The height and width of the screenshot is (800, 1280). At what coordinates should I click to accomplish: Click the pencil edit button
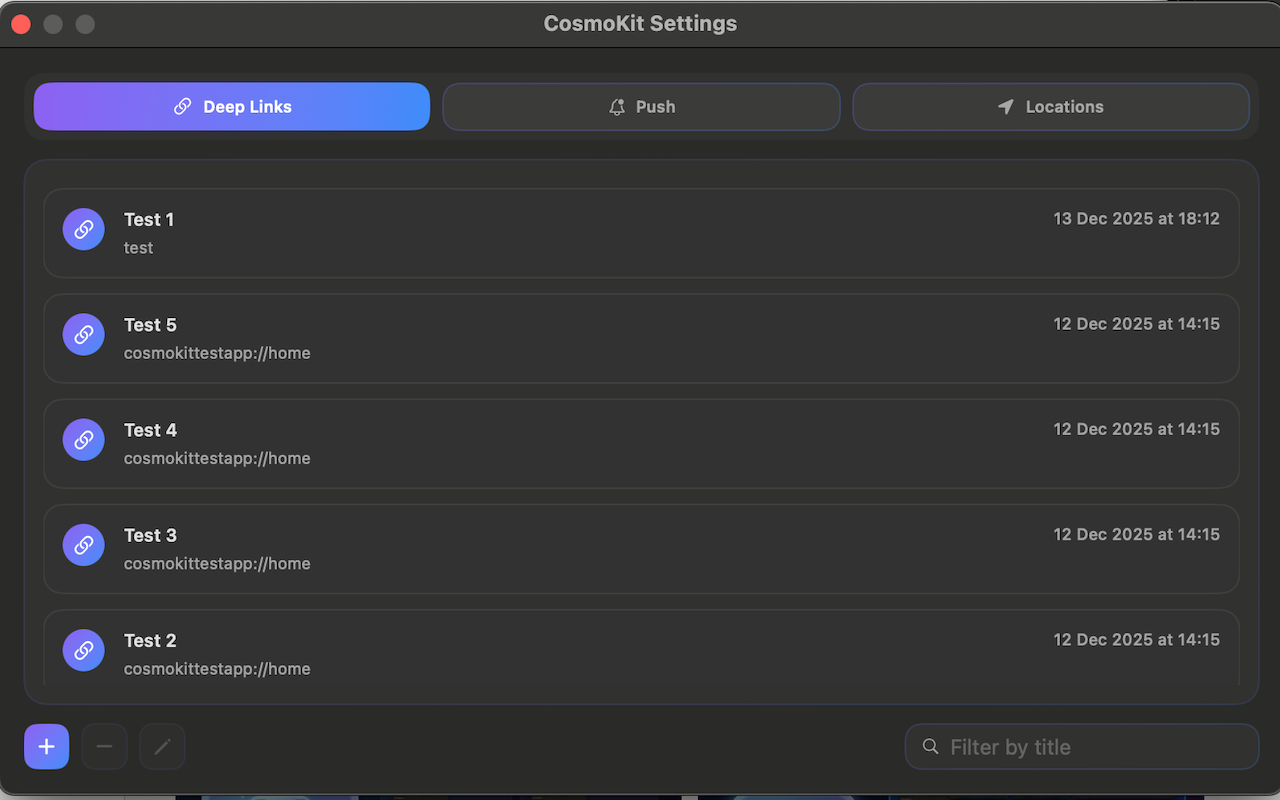coord(162,747)
